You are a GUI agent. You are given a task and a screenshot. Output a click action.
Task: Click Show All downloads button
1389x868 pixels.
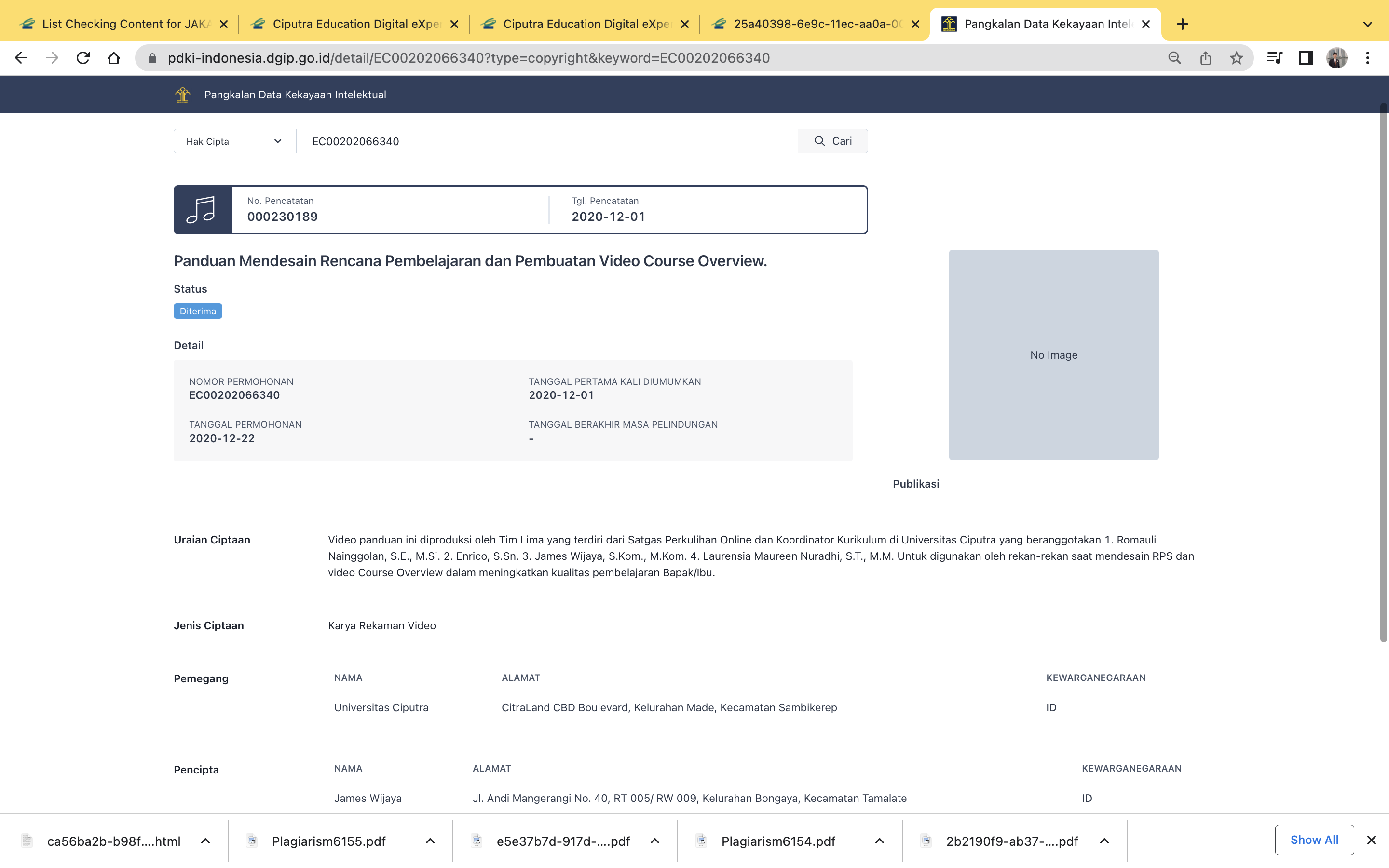[1314, 840]
